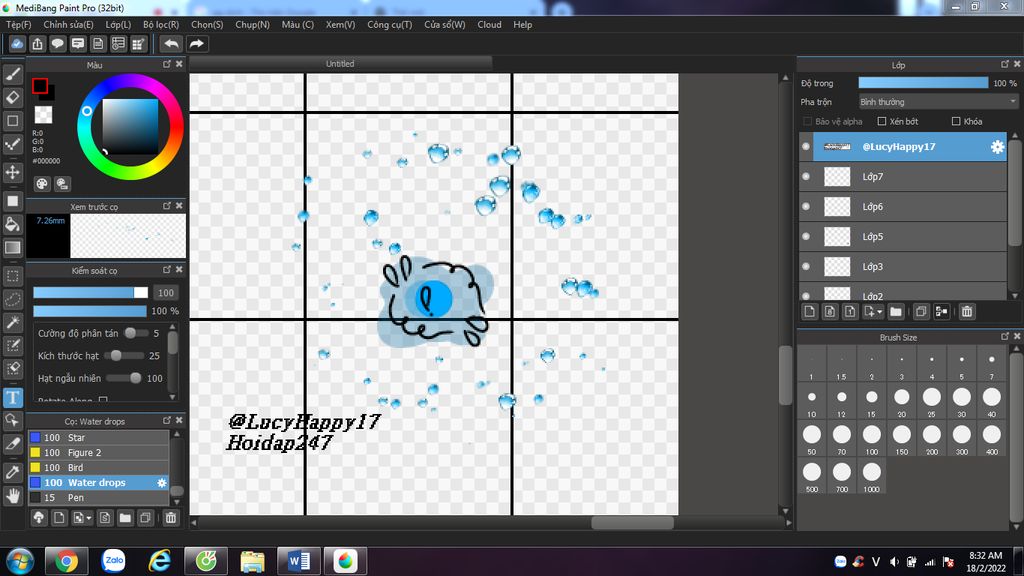1024x576 pixels.
Task: Open add-layer dropdown arrow in layer panel
Action: point(880,312)
